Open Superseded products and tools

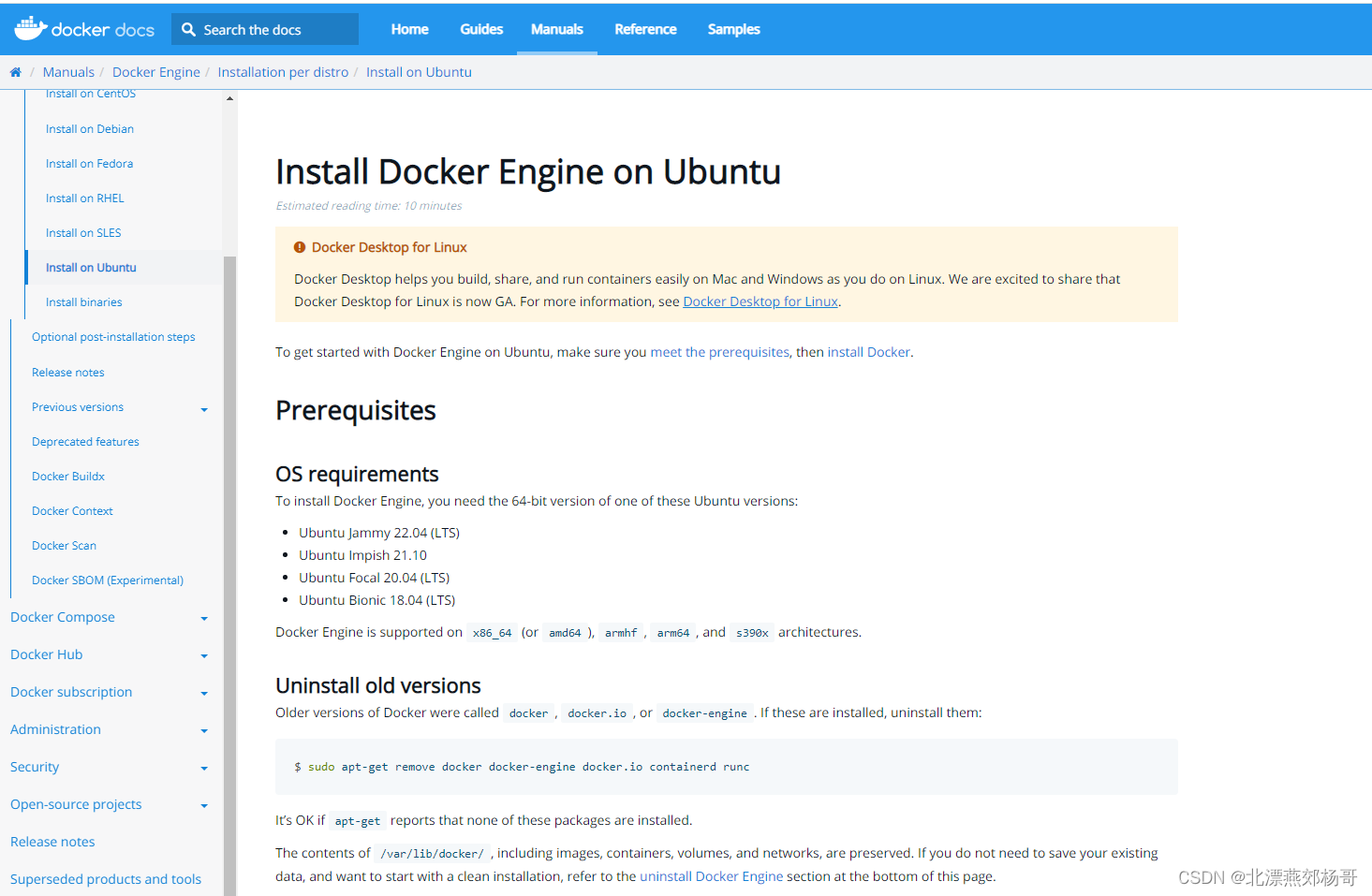pyautogui.click(x=106, y=879)
